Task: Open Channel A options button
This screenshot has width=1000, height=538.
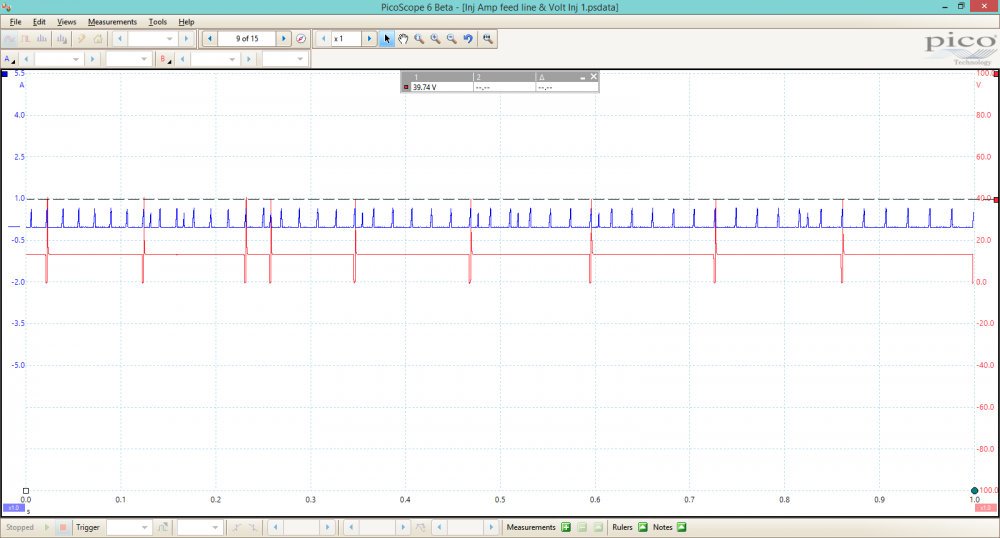Action: click(10, 59)
